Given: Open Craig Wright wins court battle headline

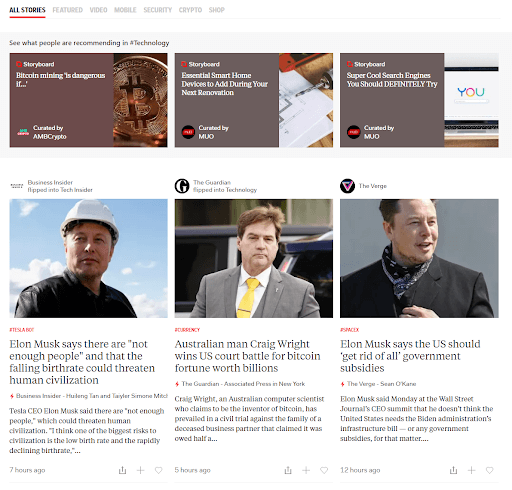Looking at the screenshot, I should click(247, 356).
